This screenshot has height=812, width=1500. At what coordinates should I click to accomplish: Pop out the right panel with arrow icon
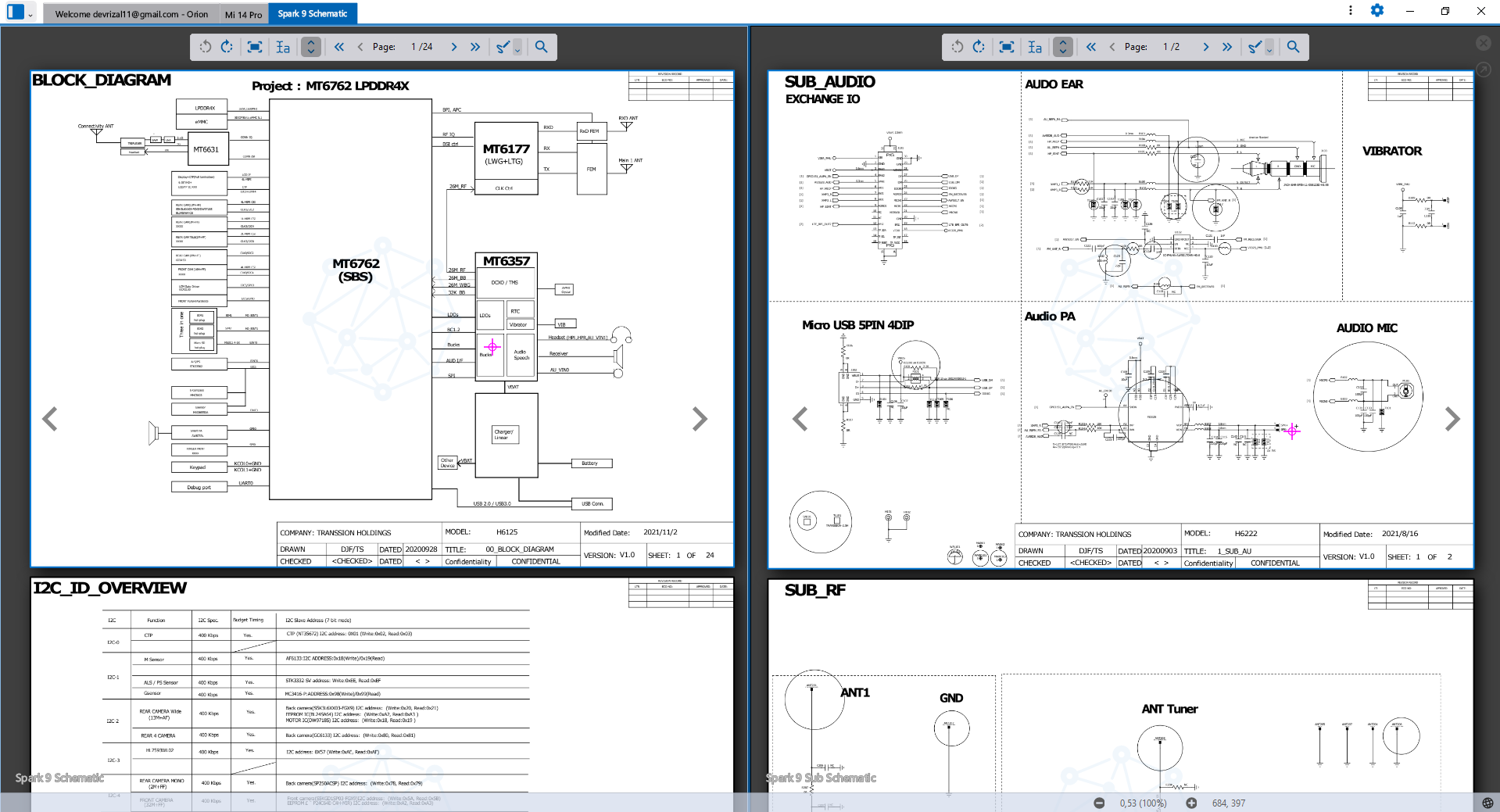(1483, 70)
